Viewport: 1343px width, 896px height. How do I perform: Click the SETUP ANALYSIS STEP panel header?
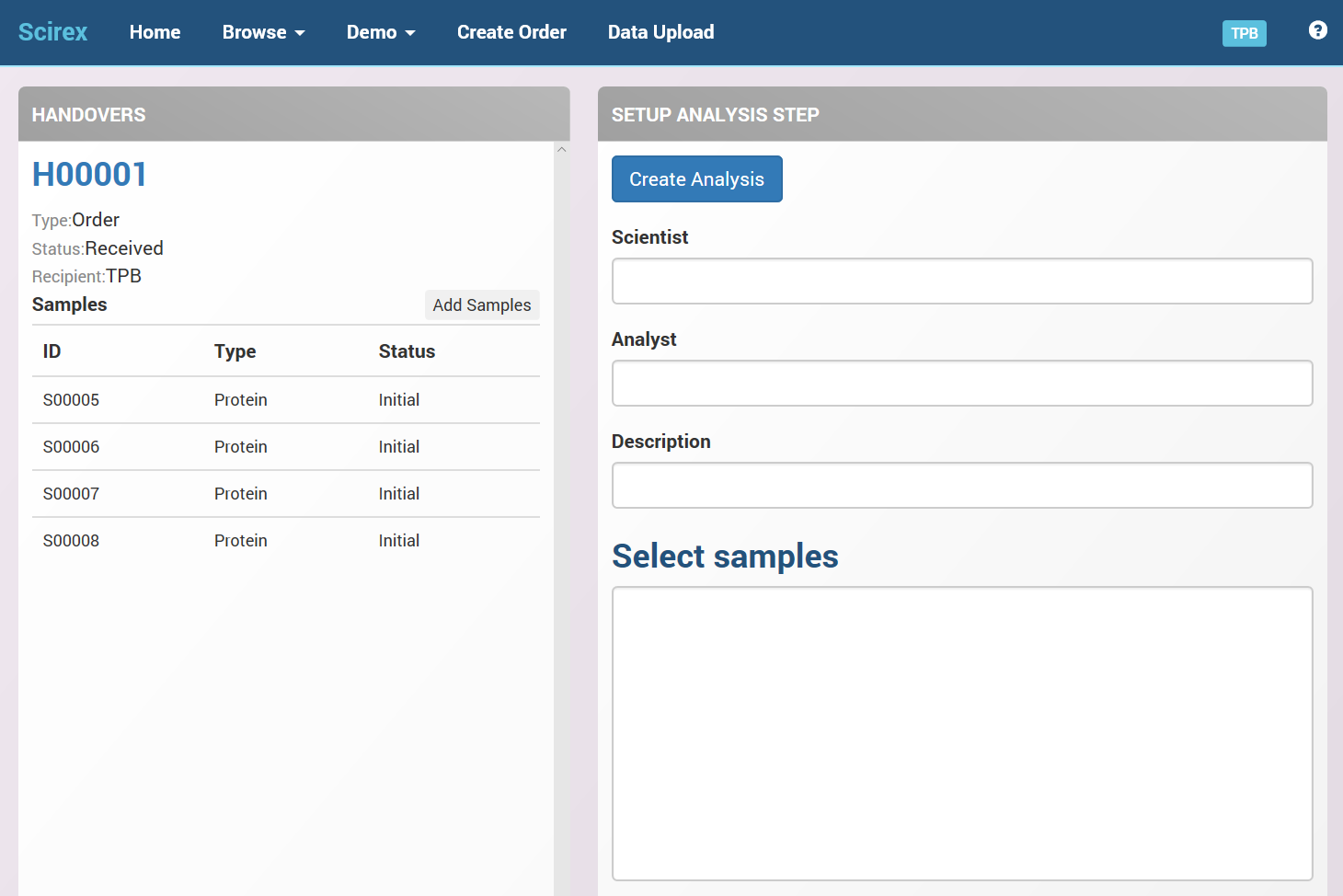click(x=962, y=114)
